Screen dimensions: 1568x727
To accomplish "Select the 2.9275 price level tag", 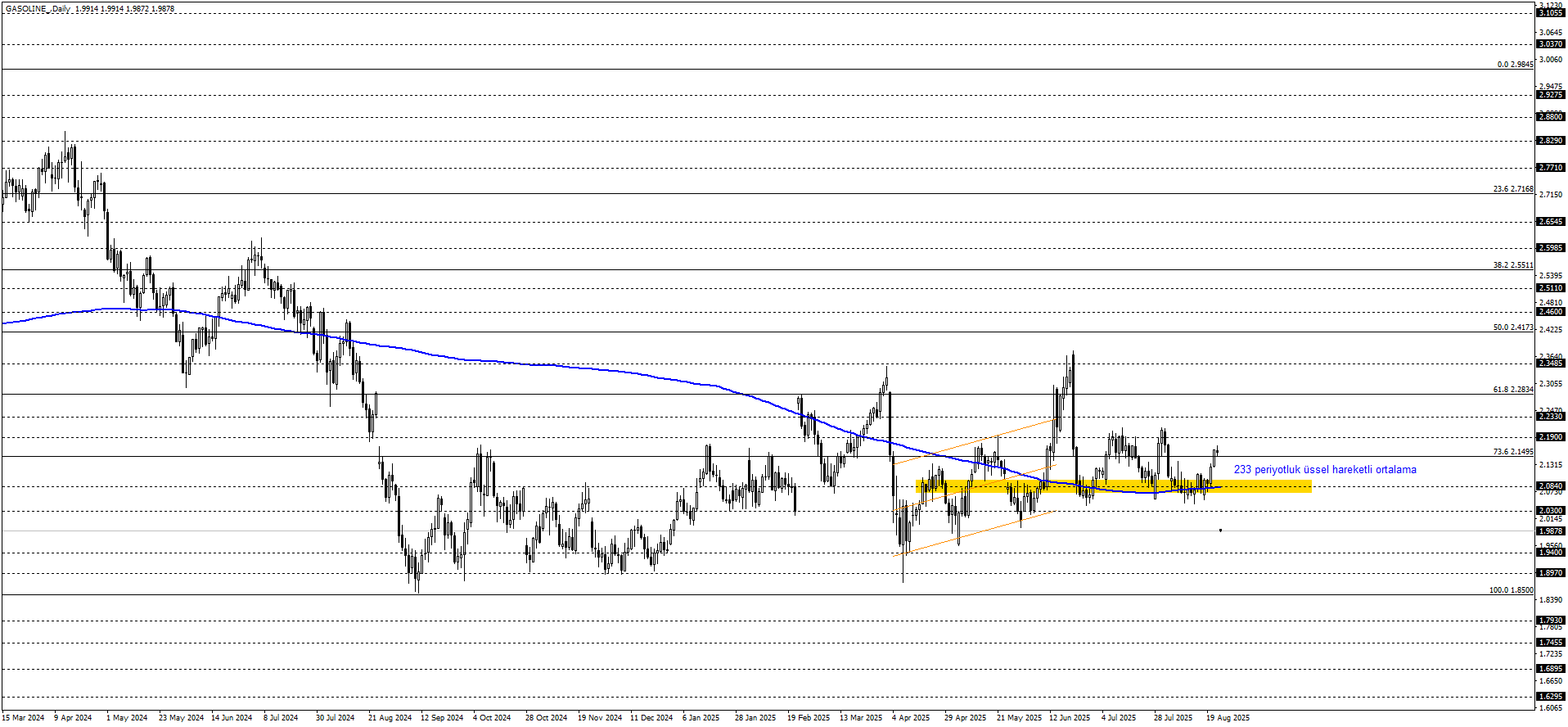I will (1551, 95).
